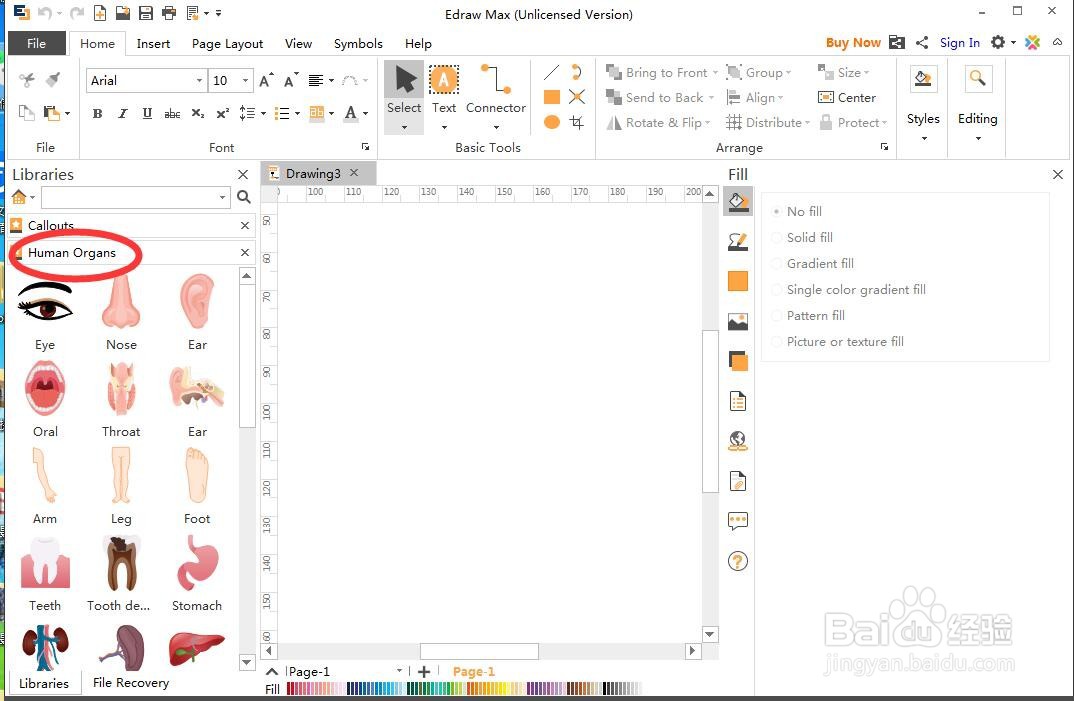1074x701 pixels.
Task: Close the Human Organs library
Action: [245, 253]
